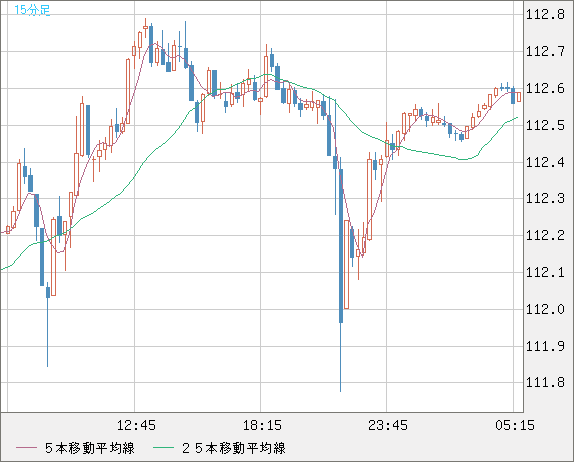Click the 15分足 timeframe label
The height and width of the screenshot is (462, 574).
click(x=32, y=10)
